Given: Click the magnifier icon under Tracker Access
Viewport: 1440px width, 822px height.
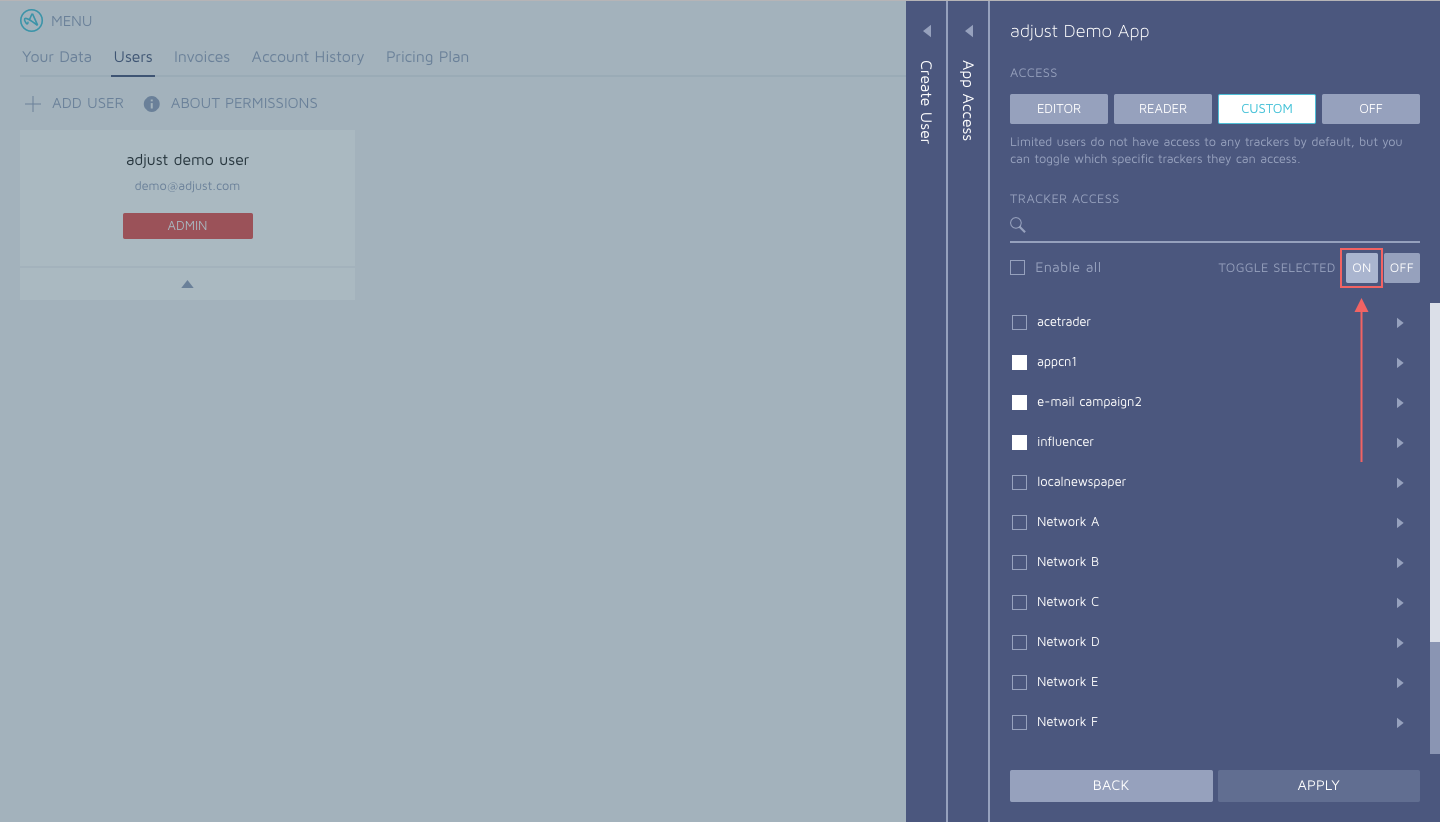Looking at the screenshot, I should point(1017,225).
